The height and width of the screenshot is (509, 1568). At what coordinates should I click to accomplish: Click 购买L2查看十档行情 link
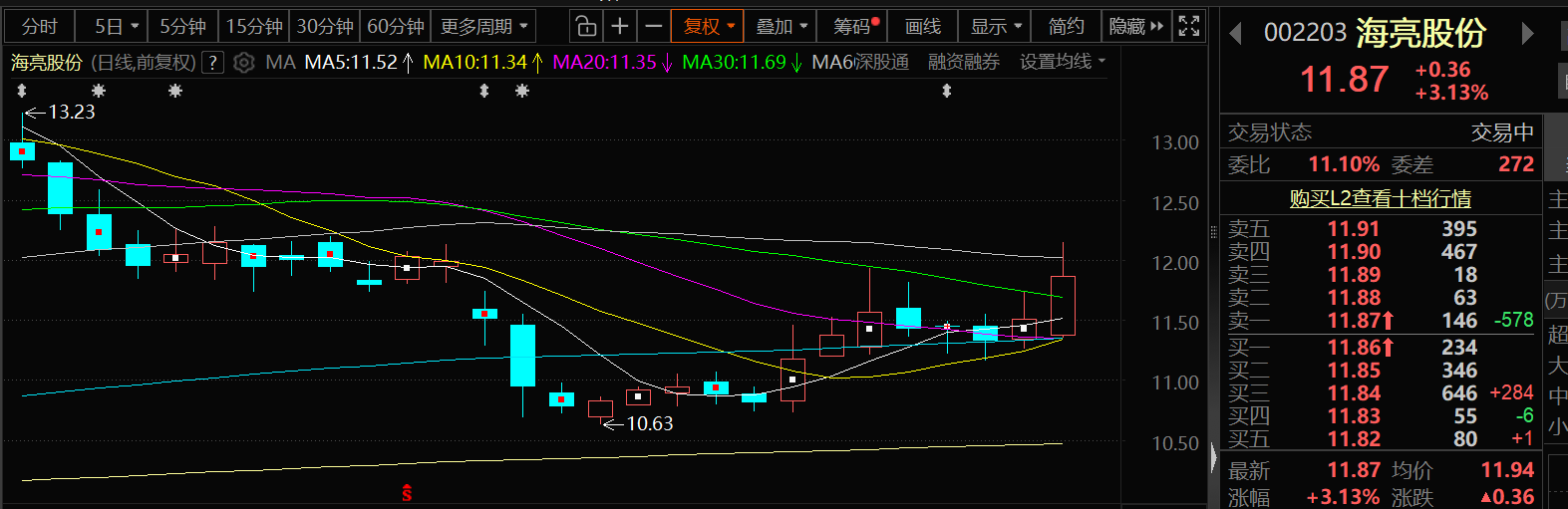[1380, 198]
